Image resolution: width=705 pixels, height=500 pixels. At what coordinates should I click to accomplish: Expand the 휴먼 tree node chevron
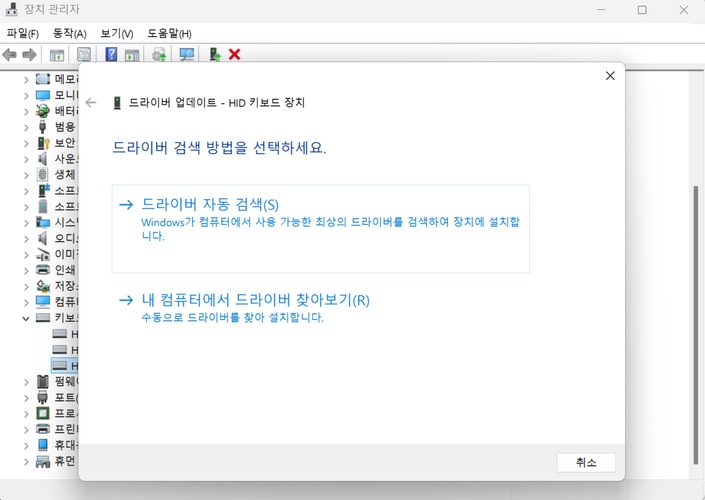point(26,462)
